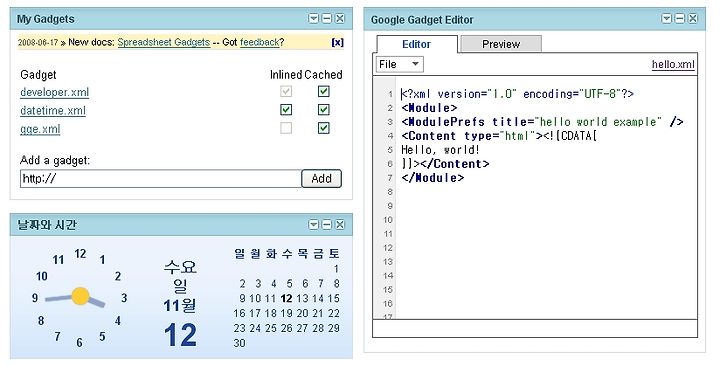720x366 pixels.
Task: Select highlighted day 12 in calendar
Action: tap(287, 298)
